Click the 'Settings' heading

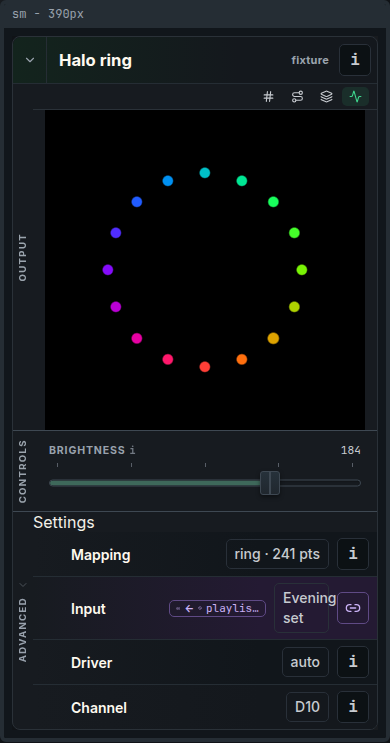pos(64,523)
